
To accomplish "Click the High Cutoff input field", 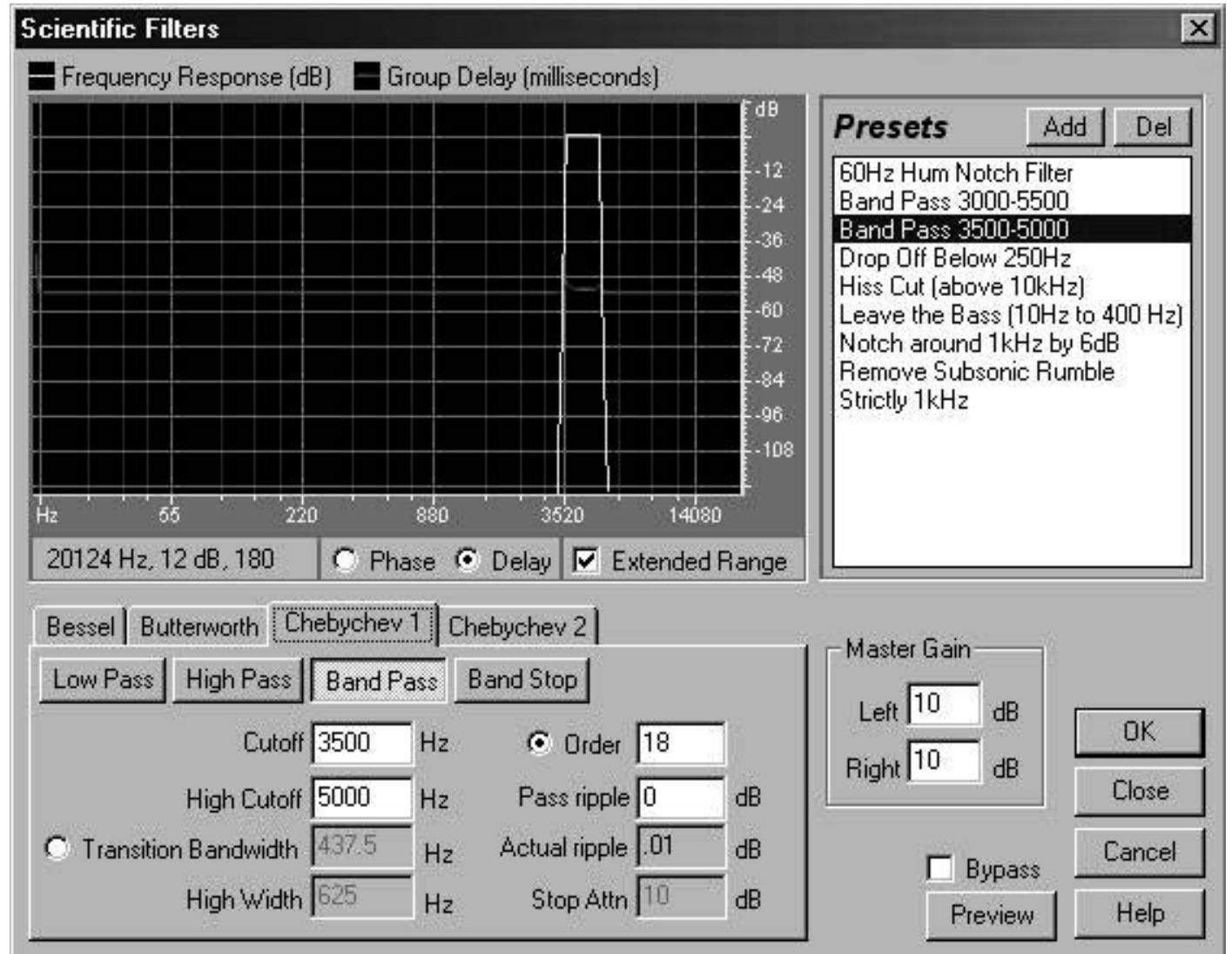I will (362, 798).
